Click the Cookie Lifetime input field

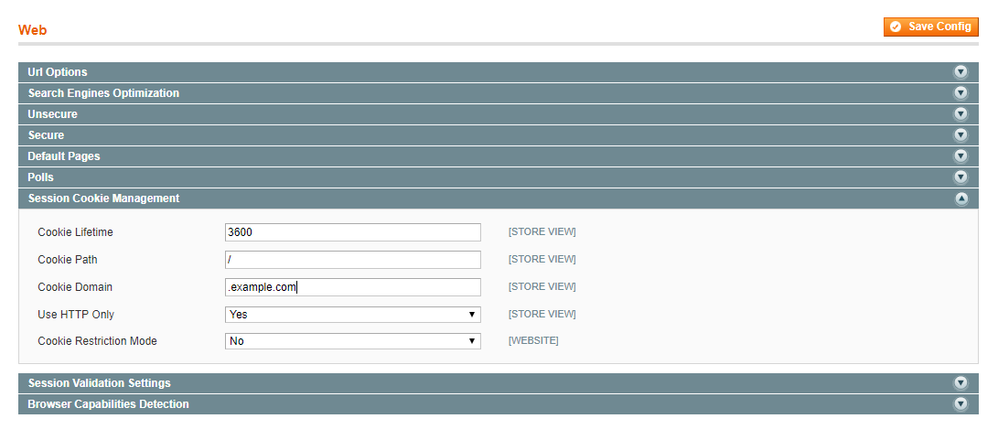coord(353,232)
